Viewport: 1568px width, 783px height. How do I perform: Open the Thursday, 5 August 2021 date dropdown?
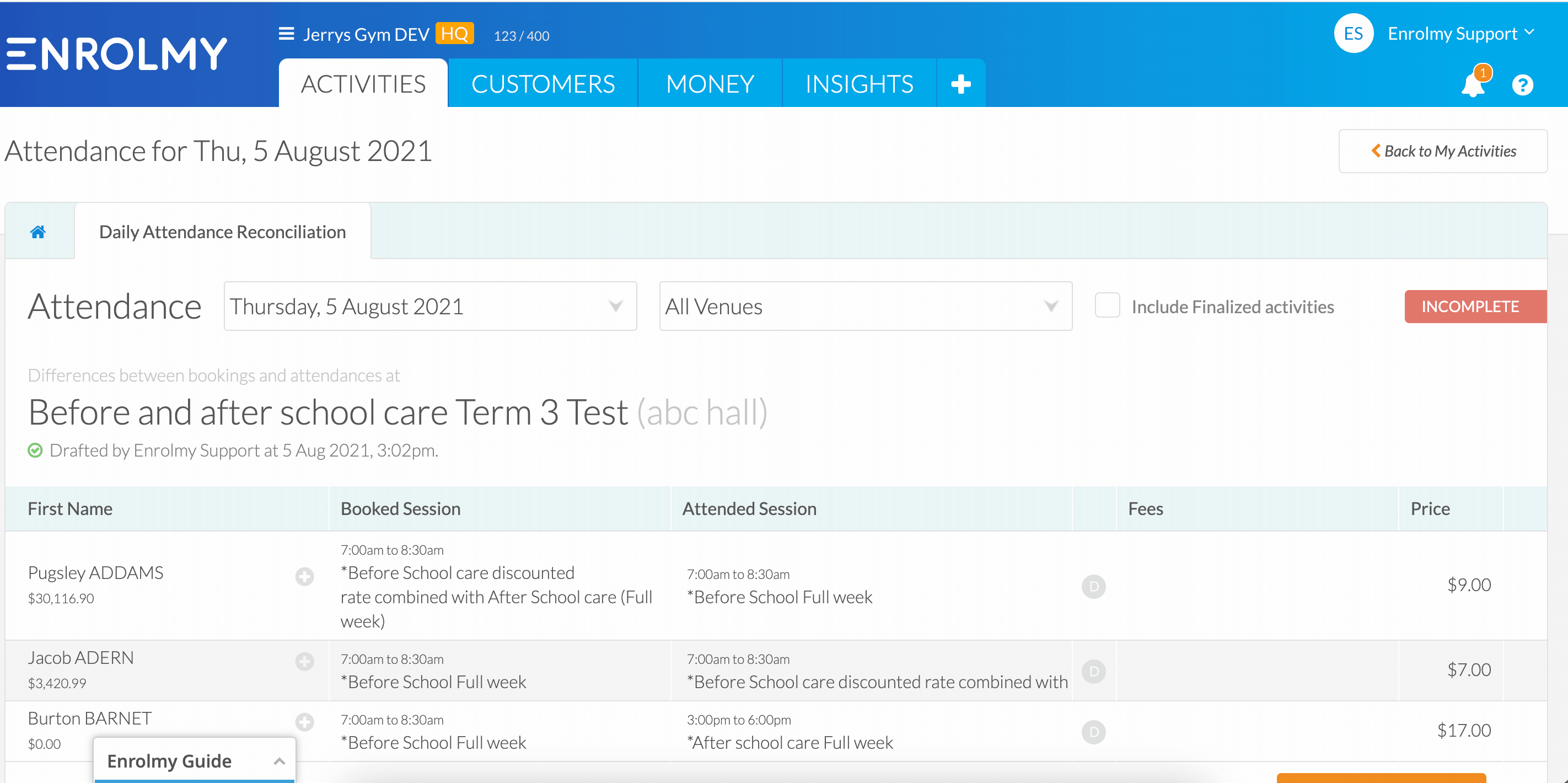[x=431, y=306]
